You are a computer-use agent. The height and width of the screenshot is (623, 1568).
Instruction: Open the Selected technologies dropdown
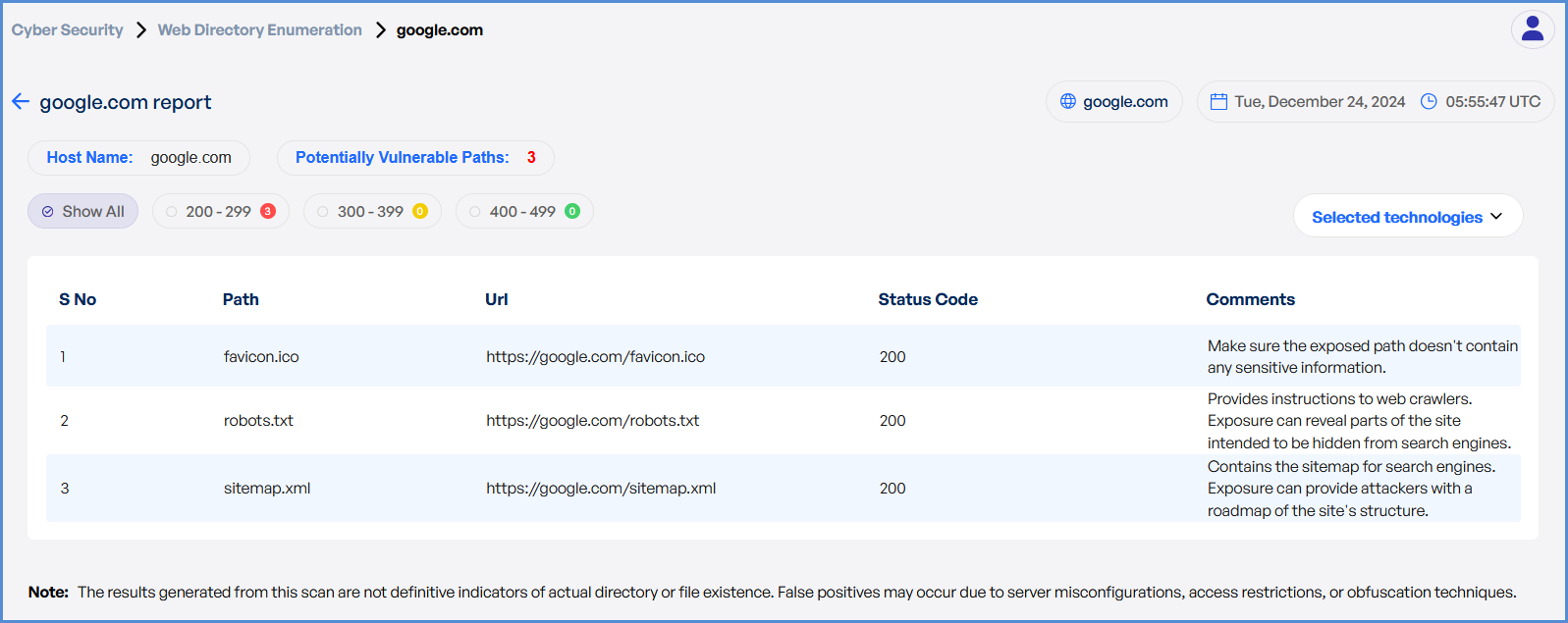point(1406,217)
